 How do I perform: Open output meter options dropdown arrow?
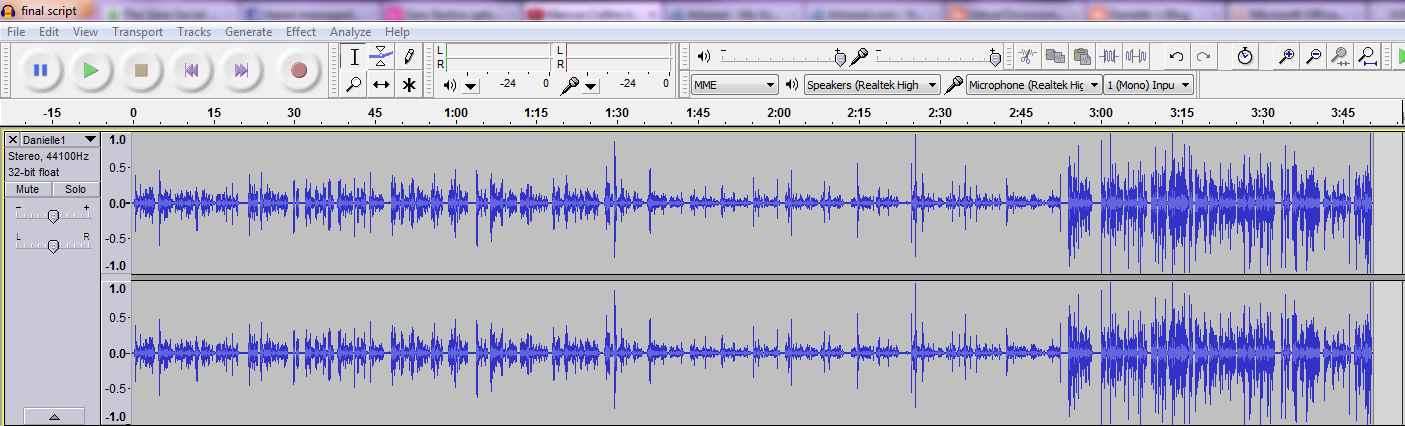click(471, 86)
